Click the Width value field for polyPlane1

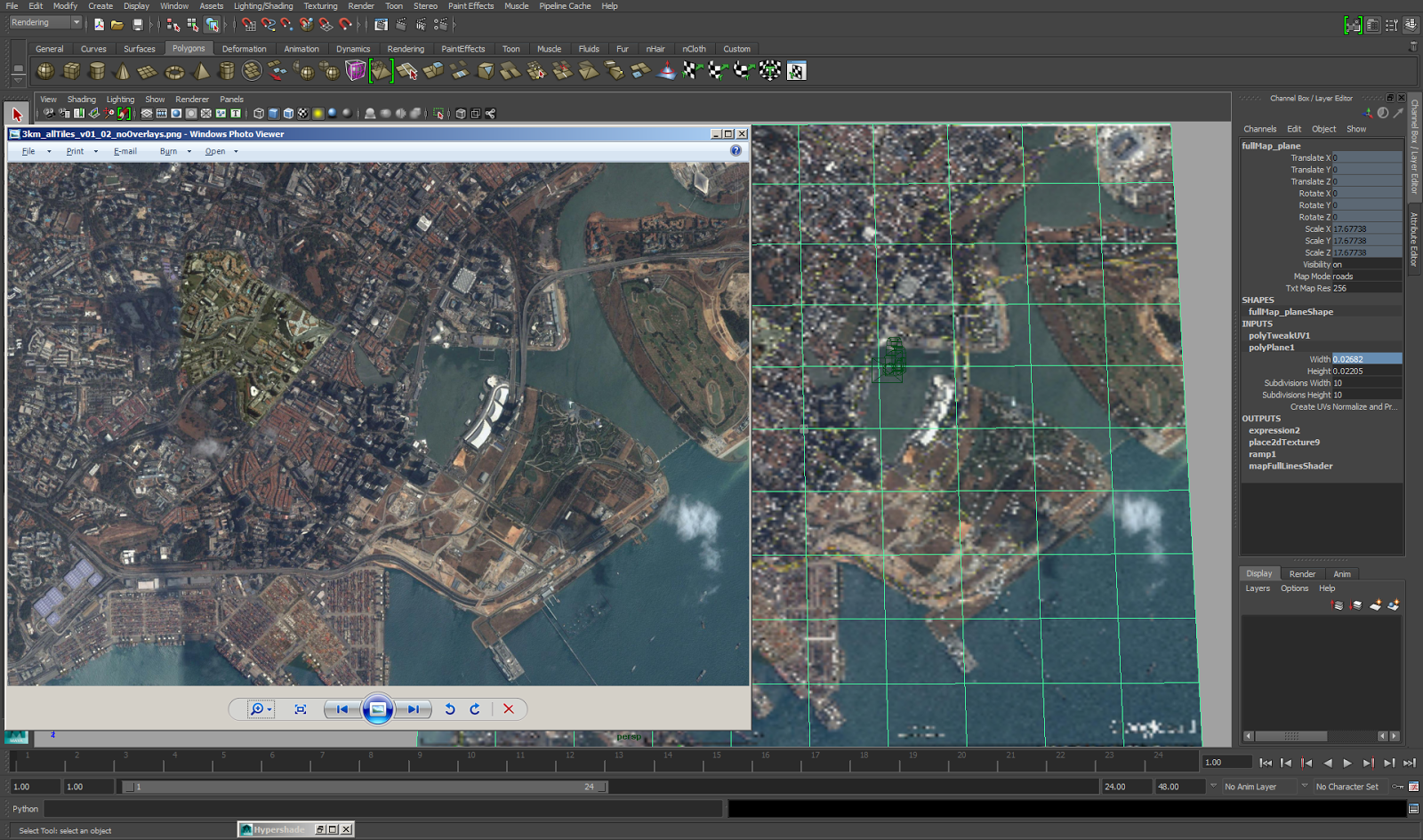1366,359
